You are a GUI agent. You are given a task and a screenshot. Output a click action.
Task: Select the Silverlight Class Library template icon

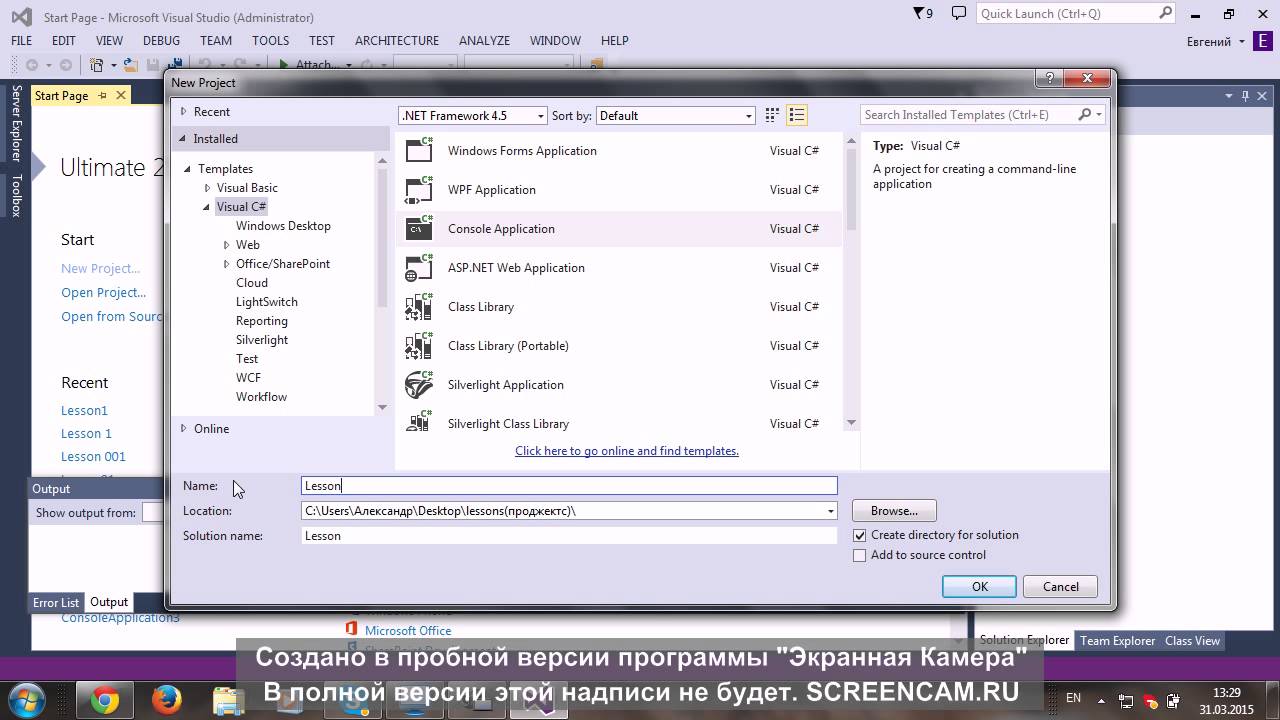(419, 423)
